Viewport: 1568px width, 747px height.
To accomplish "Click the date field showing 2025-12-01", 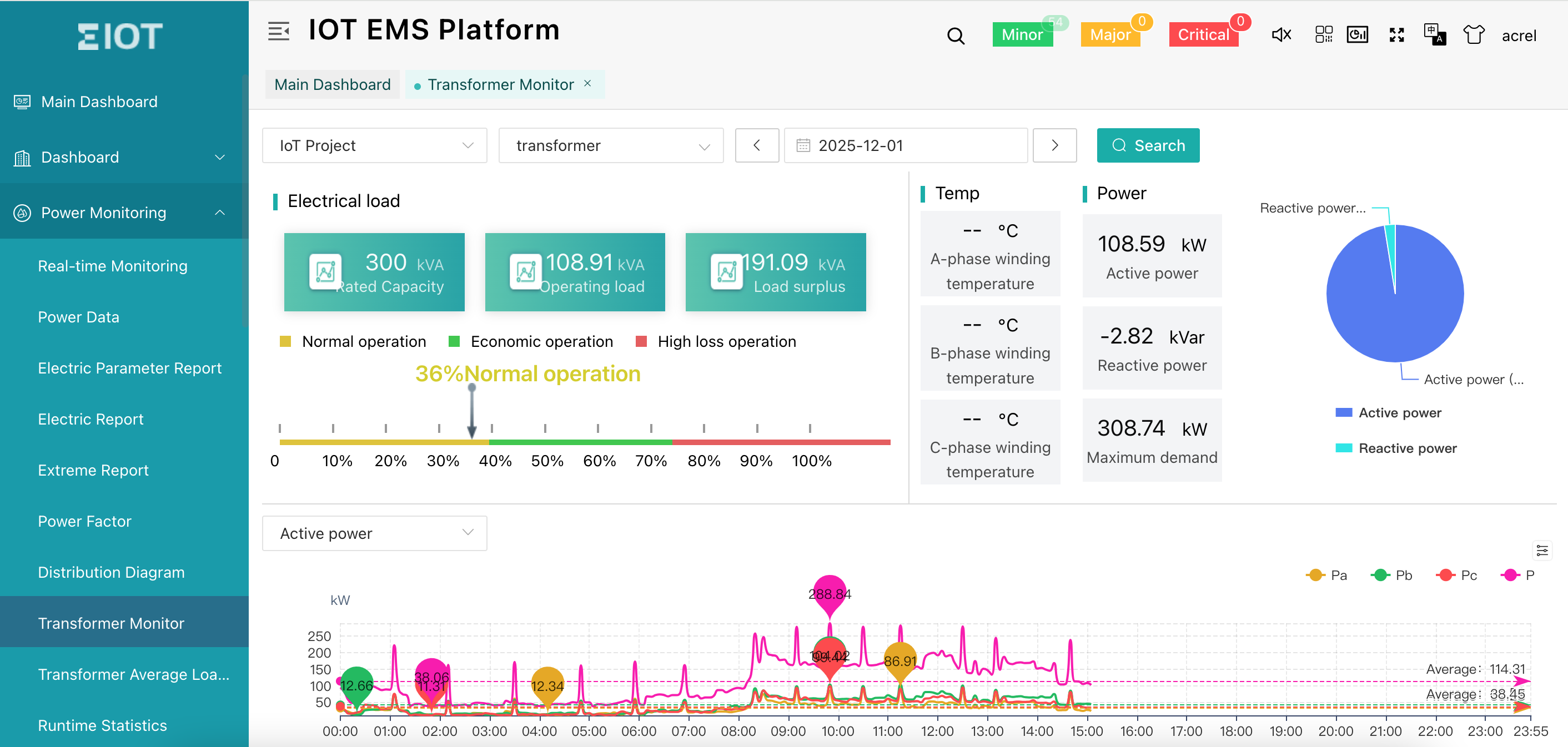I will (x=905, y=145).
